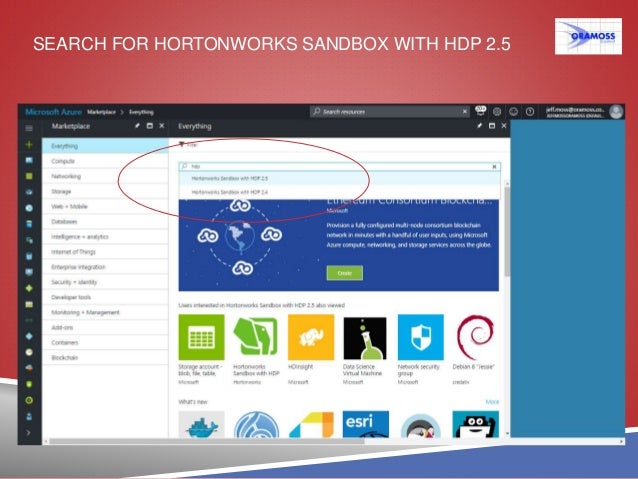
Task: Open the settings gear in top bar
Action: pyautogui.click(x=497, y=111)
